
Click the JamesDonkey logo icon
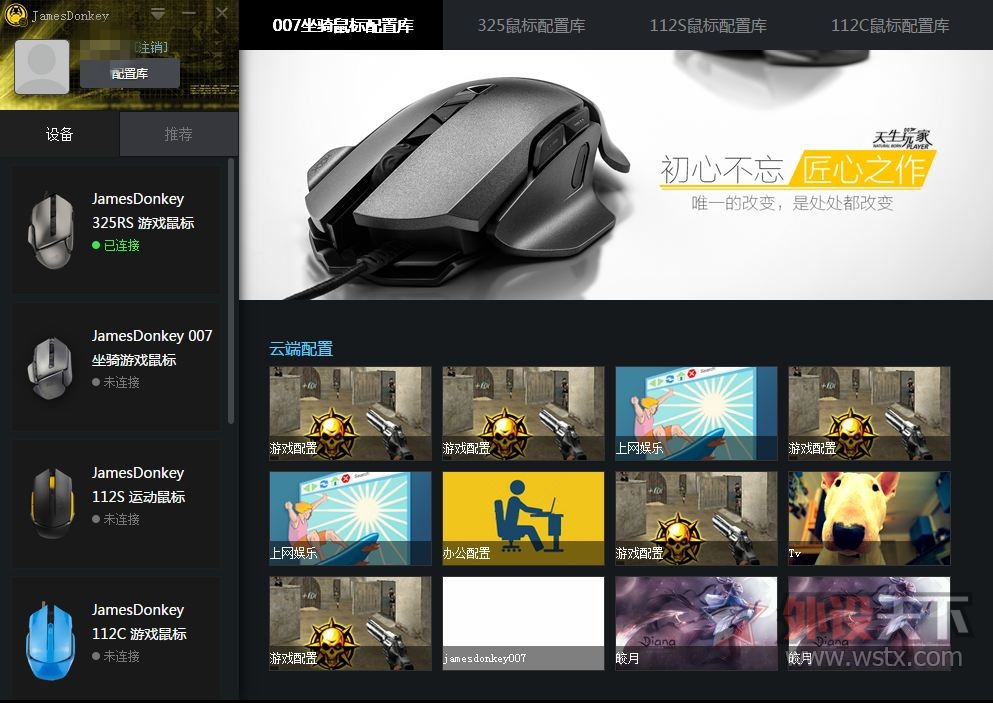15,15
